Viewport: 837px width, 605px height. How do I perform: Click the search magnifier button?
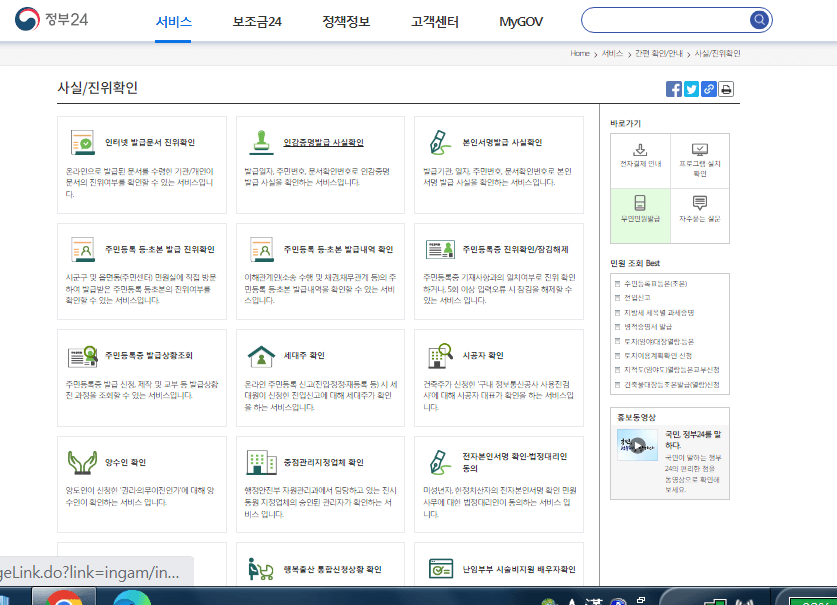[759, 20]
